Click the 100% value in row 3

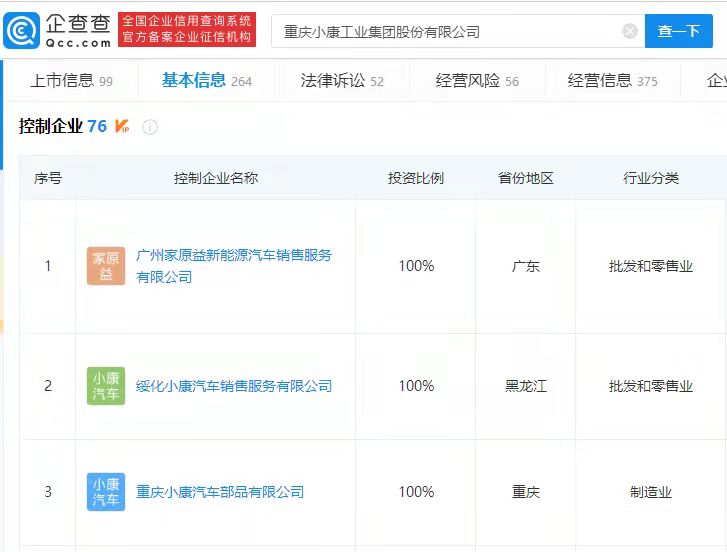(416, 492)
